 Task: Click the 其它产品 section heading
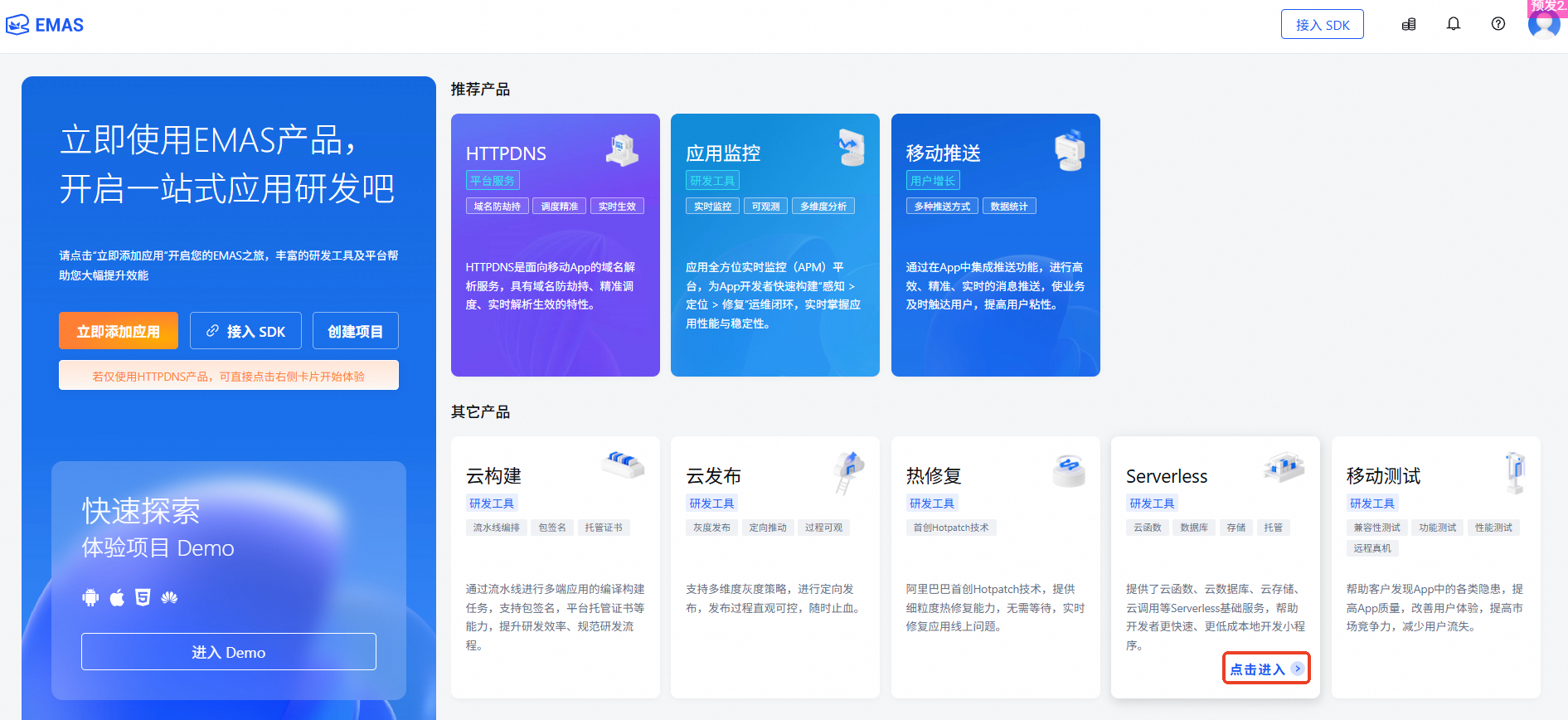(480, 412)
